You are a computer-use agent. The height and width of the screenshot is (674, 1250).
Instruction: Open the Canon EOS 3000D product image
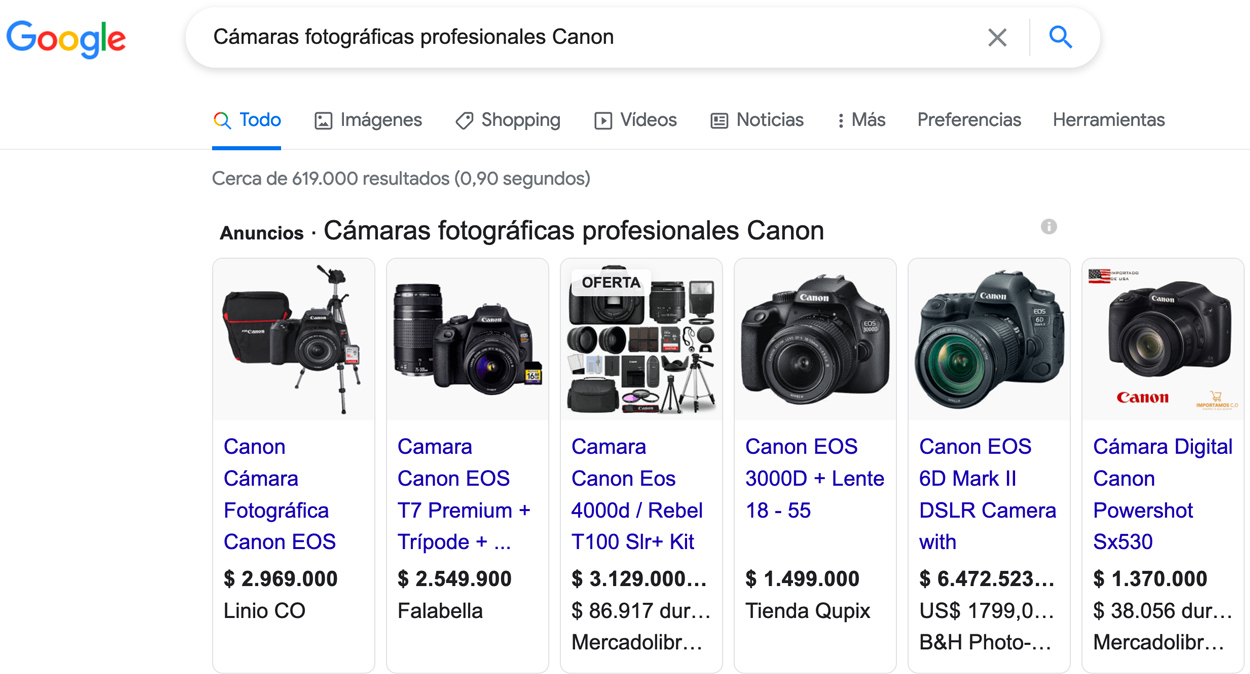816,340
